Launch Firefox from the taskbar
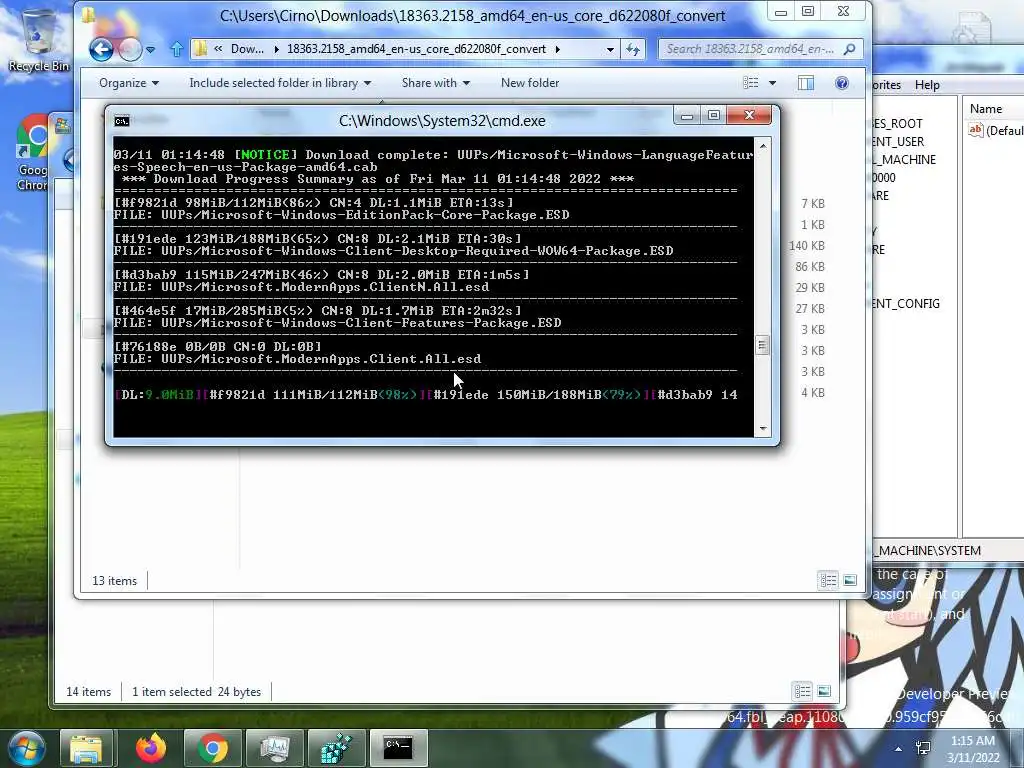 151,748
